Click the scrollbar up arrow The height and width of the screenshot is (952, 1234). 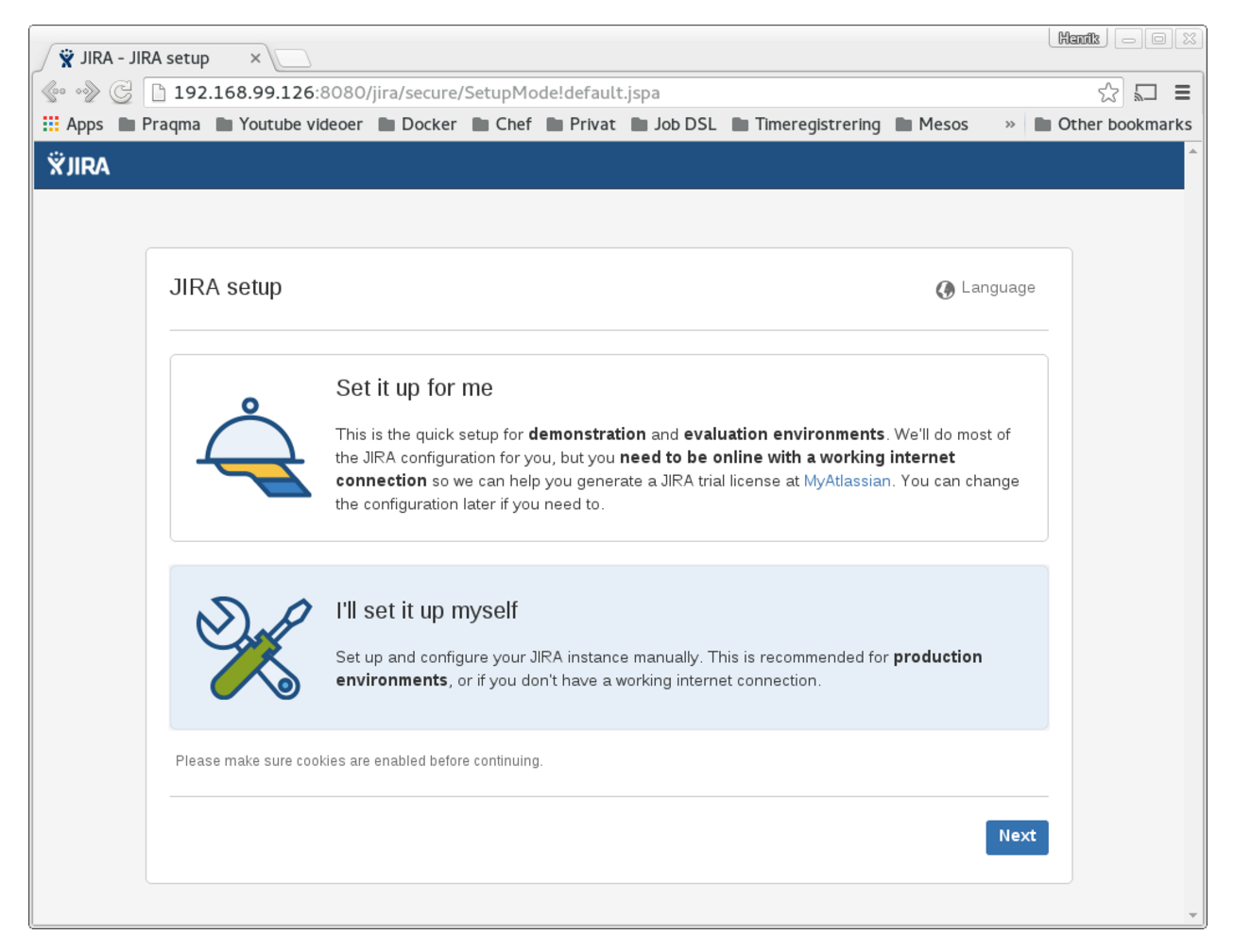tap(1193, 151)
